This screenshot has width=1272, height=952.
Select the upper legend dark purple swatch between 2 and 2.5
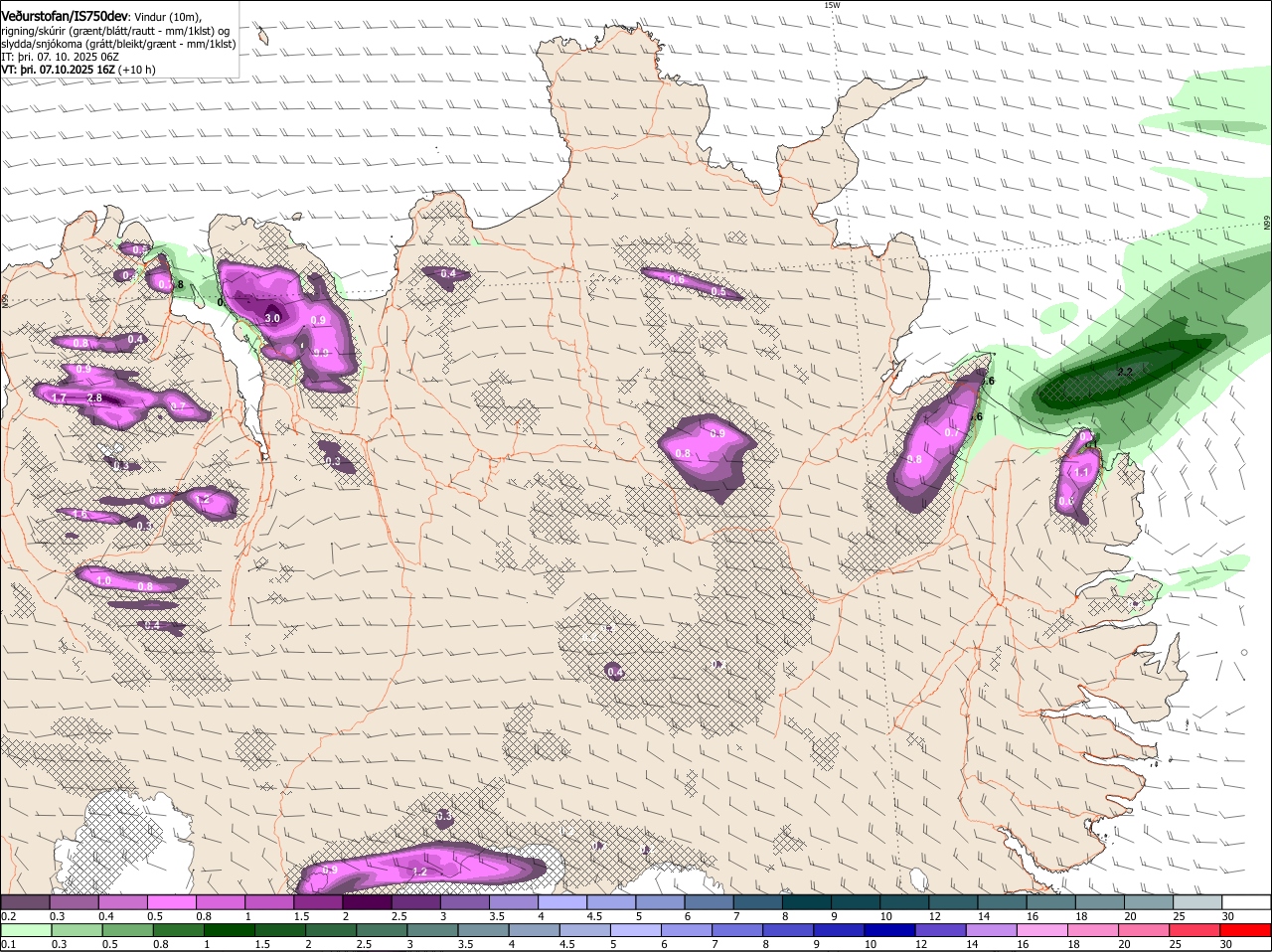[x=368, y=901]
